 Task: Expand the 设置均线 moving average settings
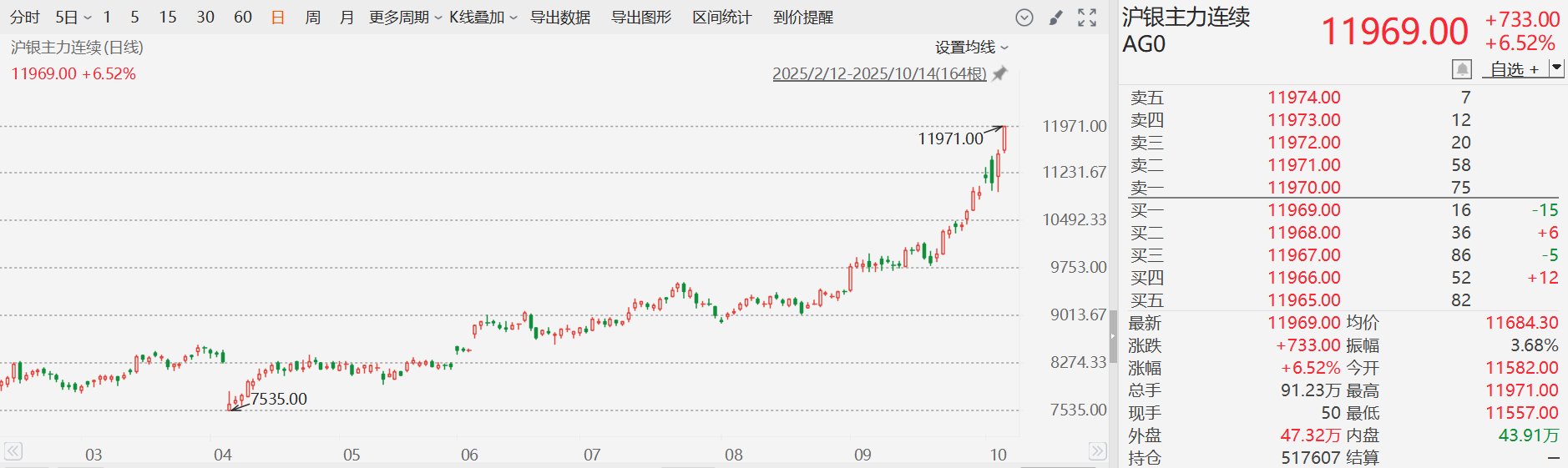pyautogui.click(x=971, y=48)
